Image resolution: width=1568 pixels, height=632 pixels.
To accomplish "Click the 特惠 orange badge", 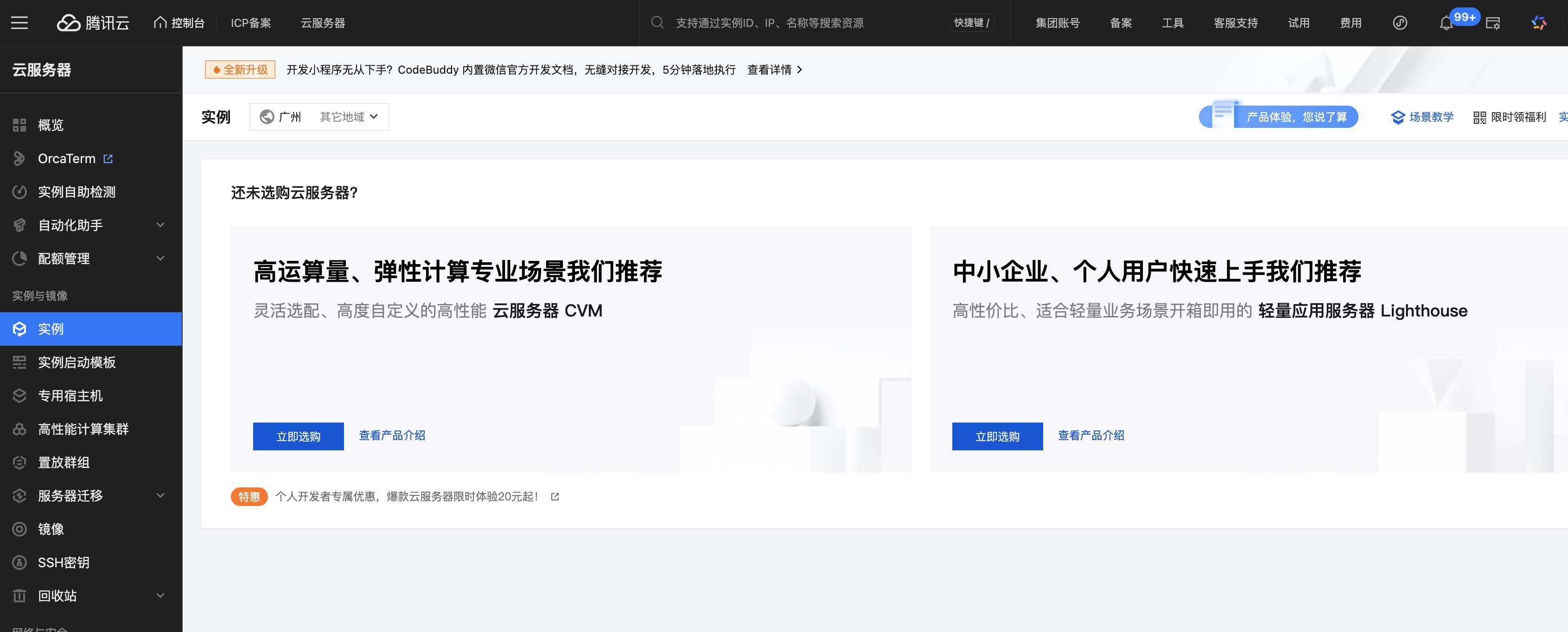I will pyautogui.click(x=249, y=497).
